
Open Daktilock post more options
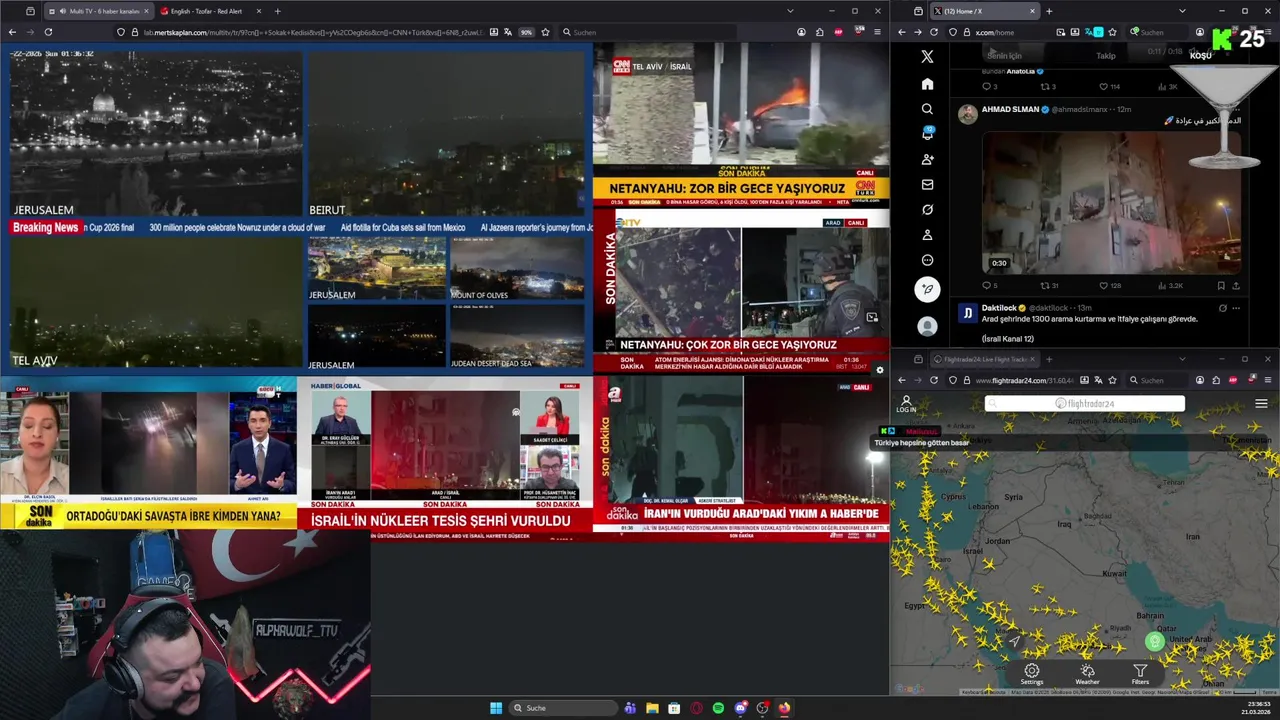(1237, 308)
